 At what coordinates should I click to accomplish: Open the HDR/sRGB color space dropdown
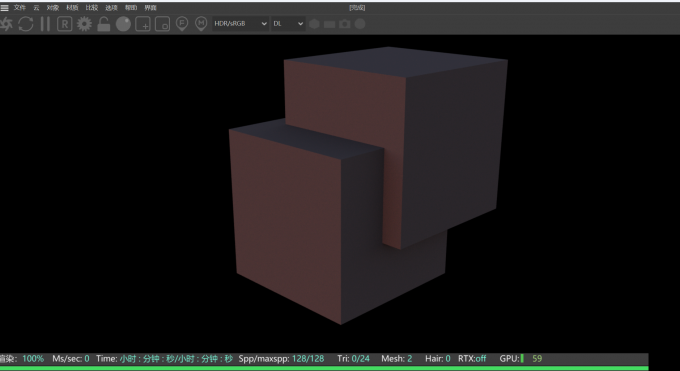(240, 24)
